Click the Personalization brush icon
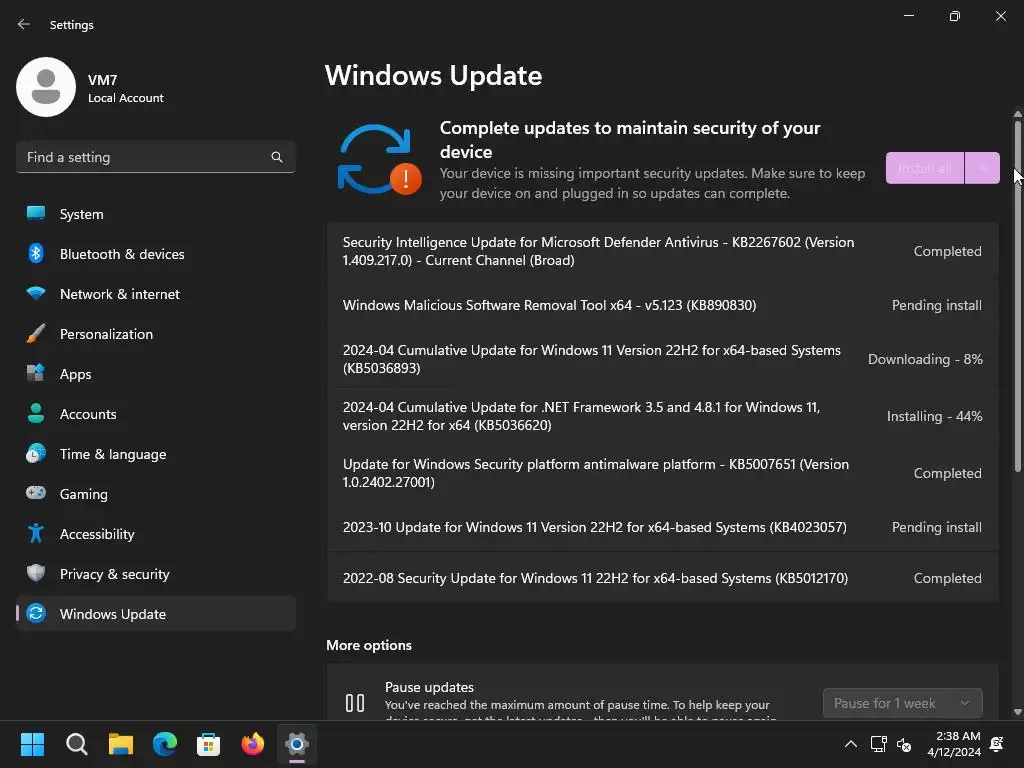Viewport: 1024px width, 768px height. [36, 334]
